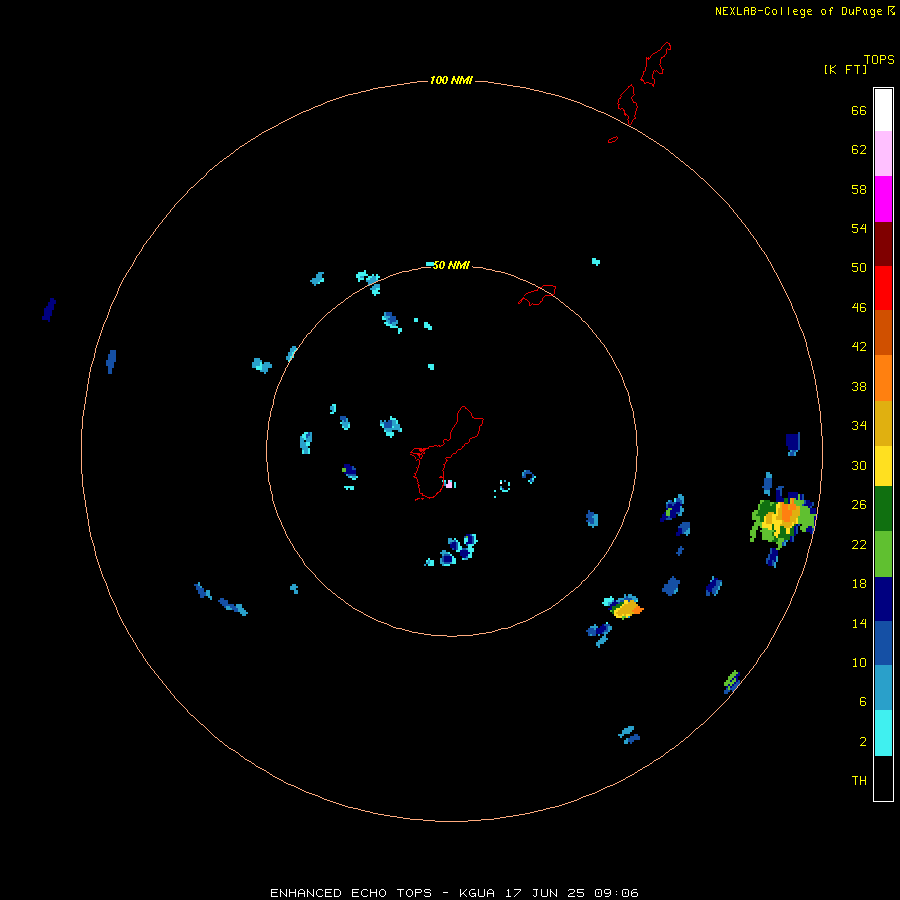Click legend value '46'

coord(859,308)
